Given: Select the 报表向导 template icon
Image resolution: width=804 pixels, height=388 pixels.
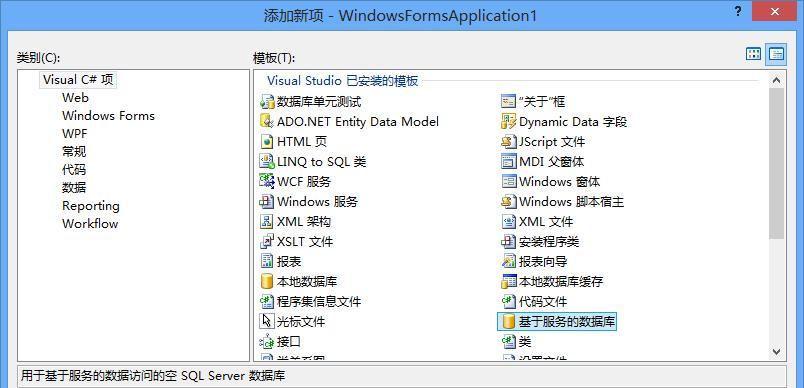Looking at the screenshot, I should pyautogui.click(x=508, y=261).
